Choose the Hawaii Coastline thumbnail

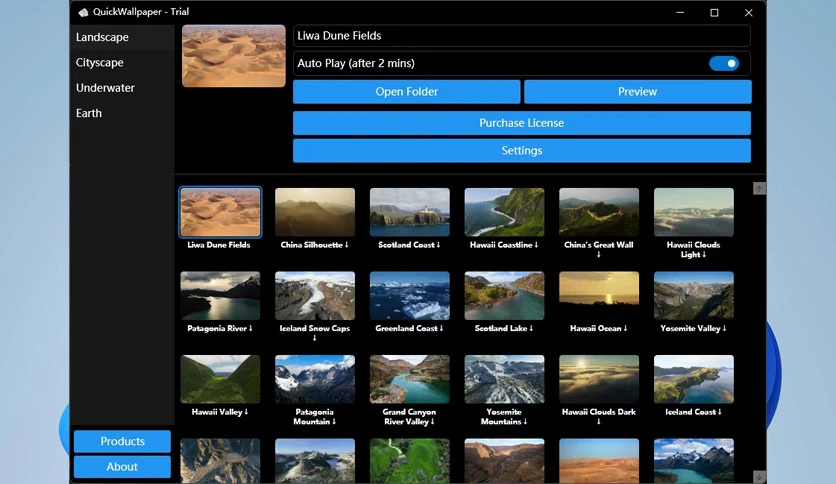click(504, 212)
